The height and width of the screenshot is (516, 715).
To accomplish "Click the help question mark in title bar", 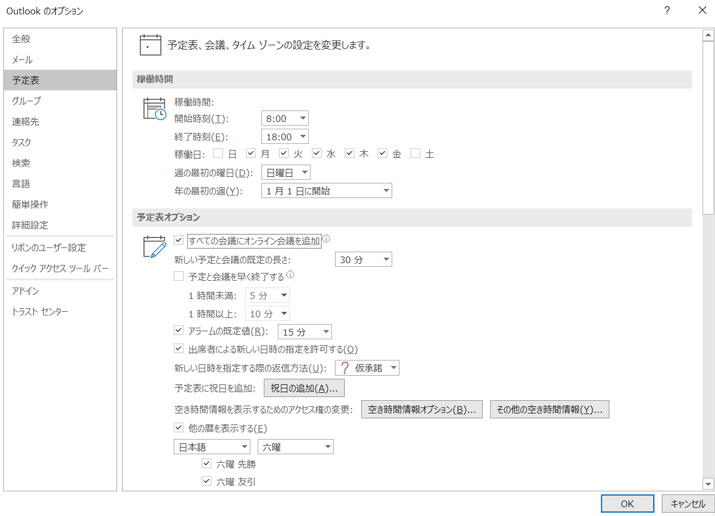I will [x=665, y=10].
